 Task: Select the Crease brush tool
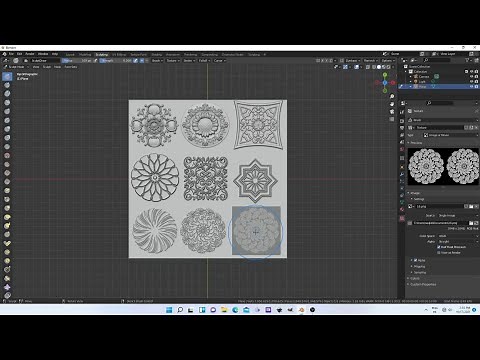click(7, 147)
